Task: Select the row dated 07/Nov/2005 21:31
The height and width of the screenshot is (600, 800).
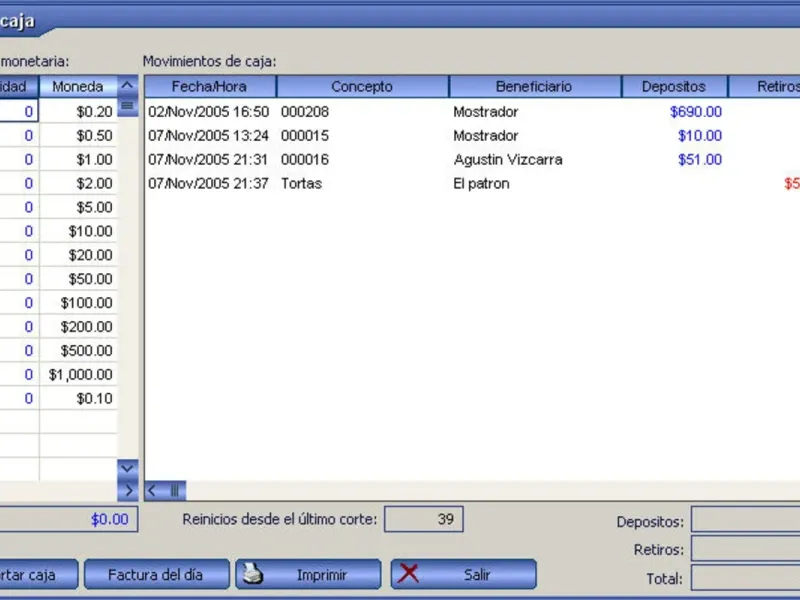Action: point(472,160)
